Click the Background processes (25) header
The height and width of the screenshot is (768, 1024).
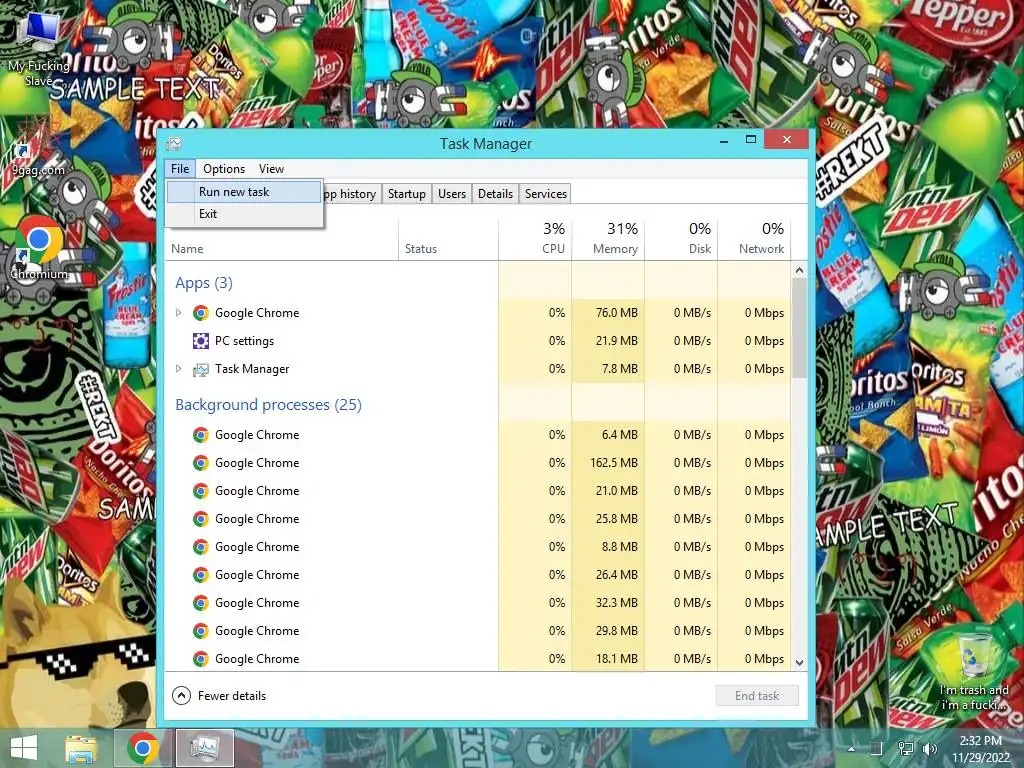click(x=268, y=405)
